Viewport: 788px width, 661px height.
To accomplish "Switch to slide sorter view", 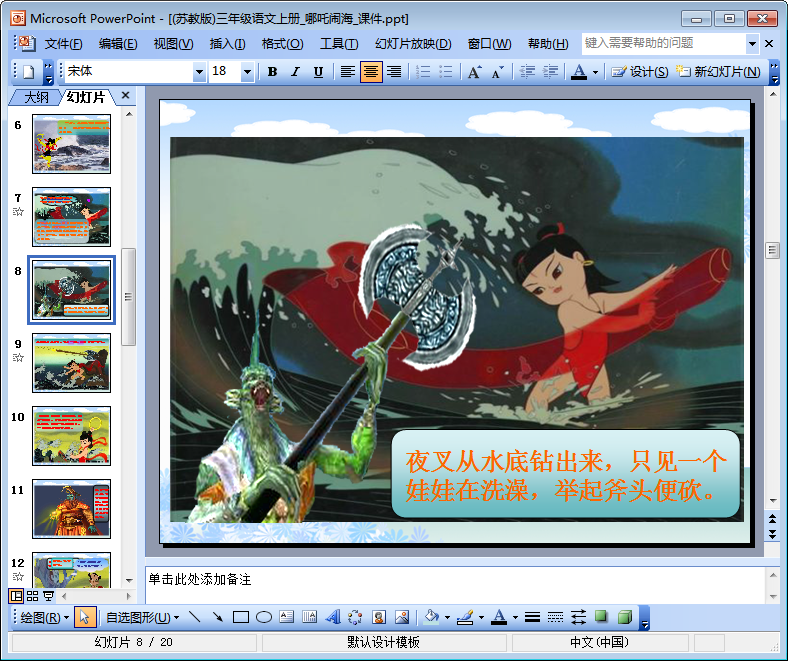I will pyautogui.click(x=33, y=596).
